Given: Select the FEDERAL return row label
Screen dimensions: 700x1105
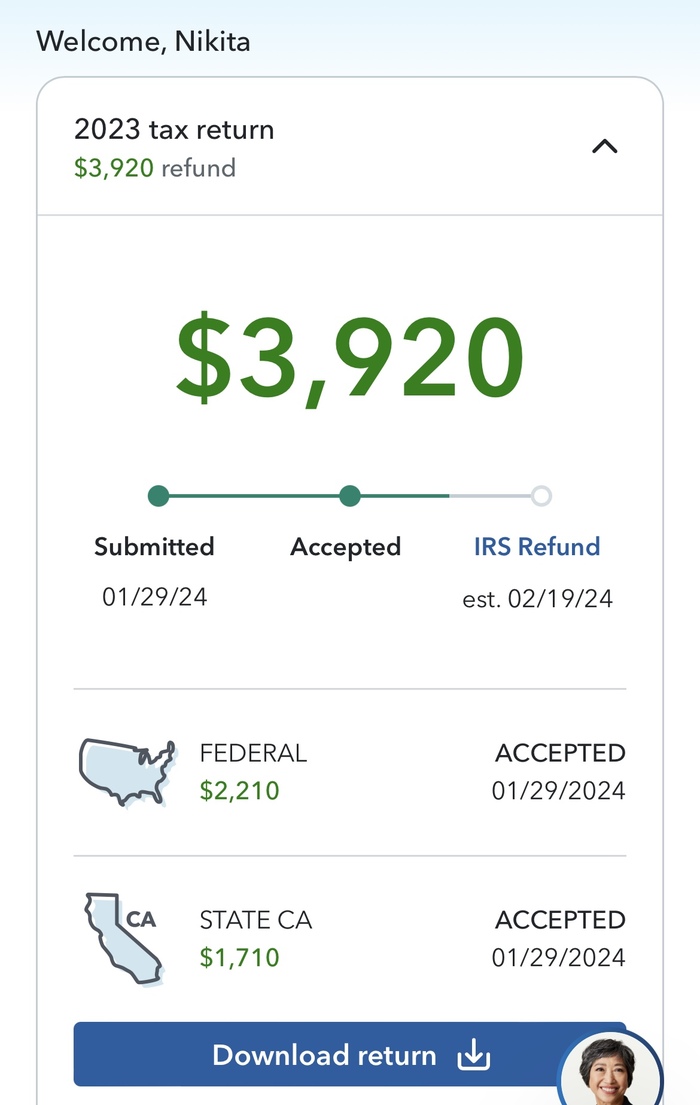Looking at the screenshot, I should [253, 753].
